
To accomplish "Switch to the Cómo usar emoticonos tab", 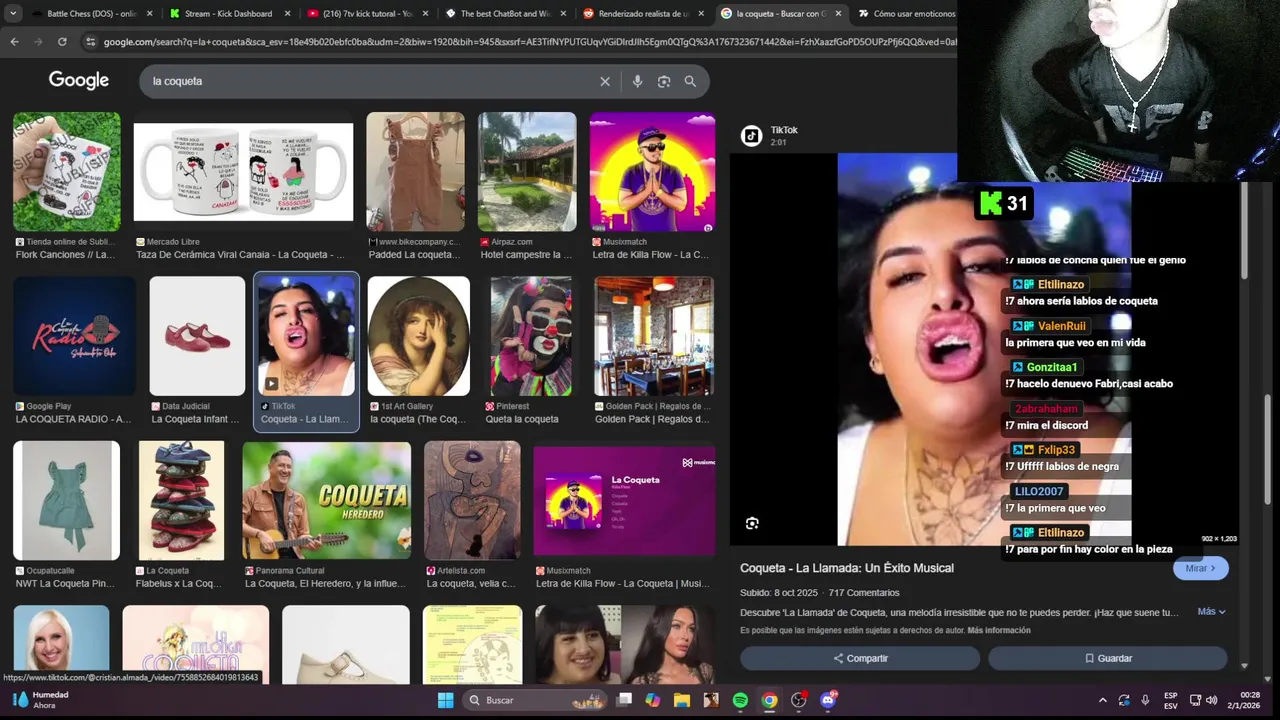I will pyautogui.click(x=905, y=14).
